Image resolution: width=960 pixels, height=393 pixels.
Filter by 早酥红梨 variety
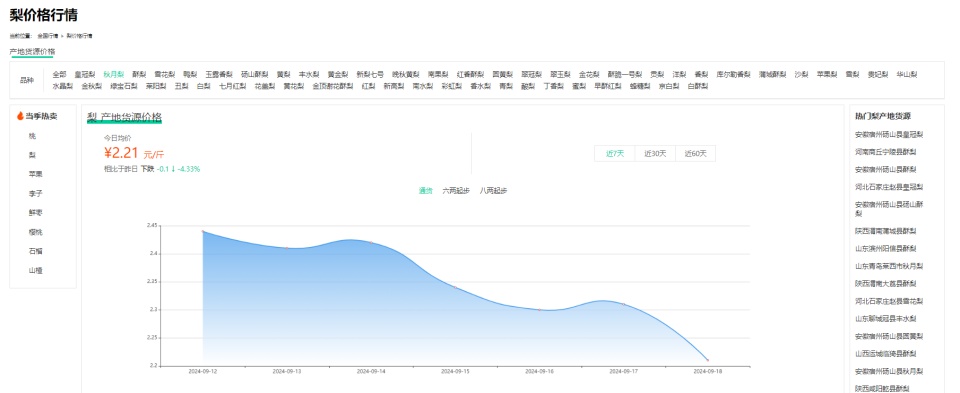[608, 86]
